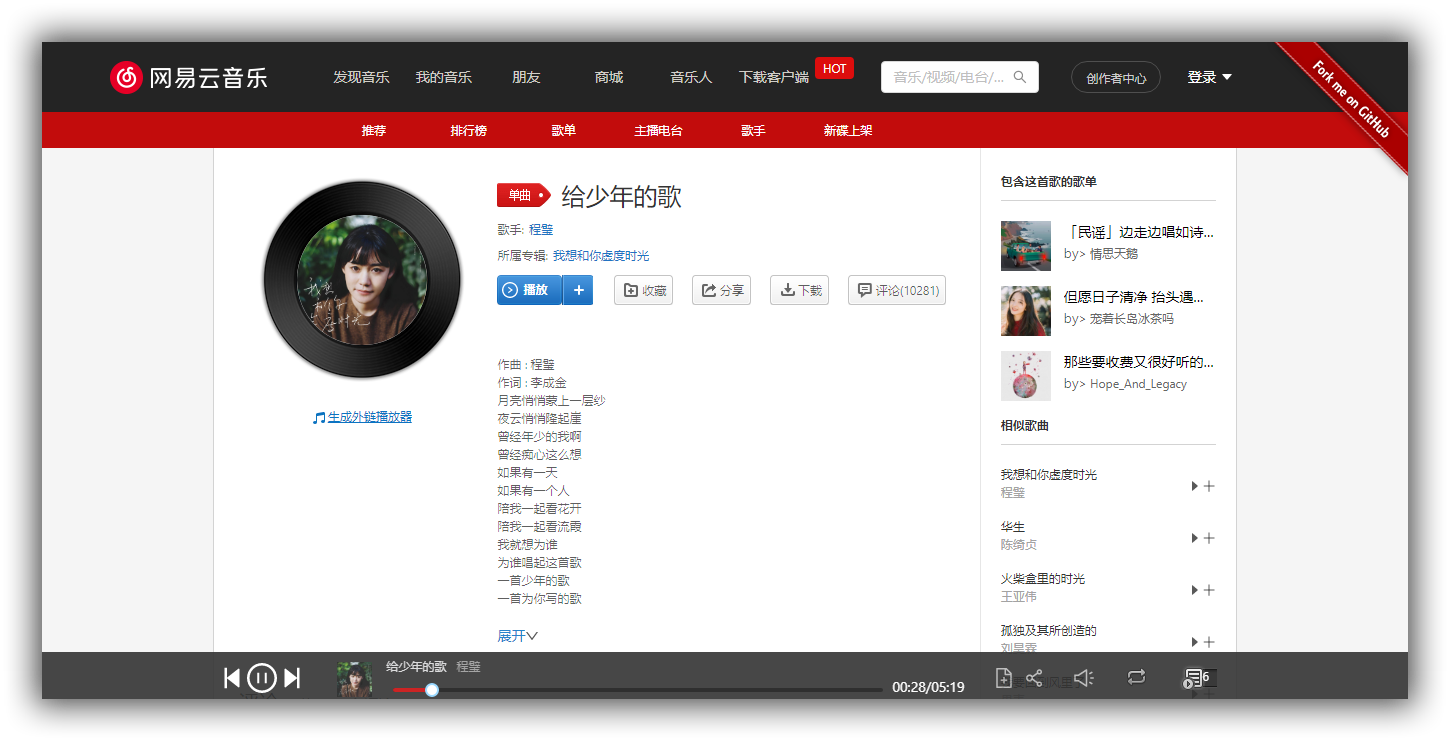
Task: Select 推荐 sub-navigation tab
Action: click(374, 130)
